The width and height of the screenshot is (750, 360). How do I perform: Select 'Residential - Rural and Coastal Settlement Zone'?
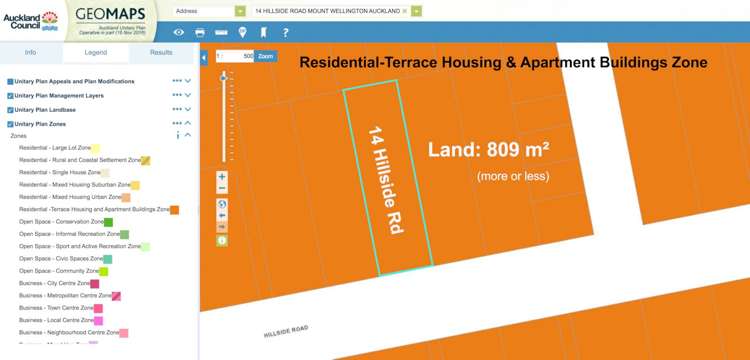pos(80,160)
